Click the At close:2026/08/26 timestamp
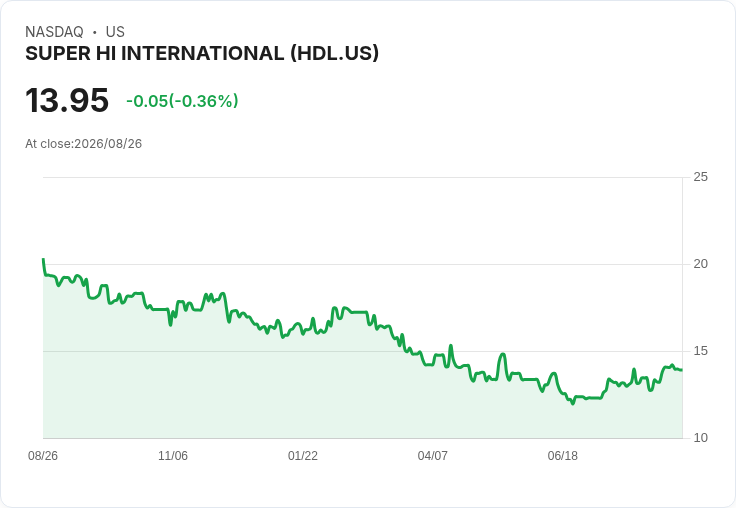 [x=84, y=144]
